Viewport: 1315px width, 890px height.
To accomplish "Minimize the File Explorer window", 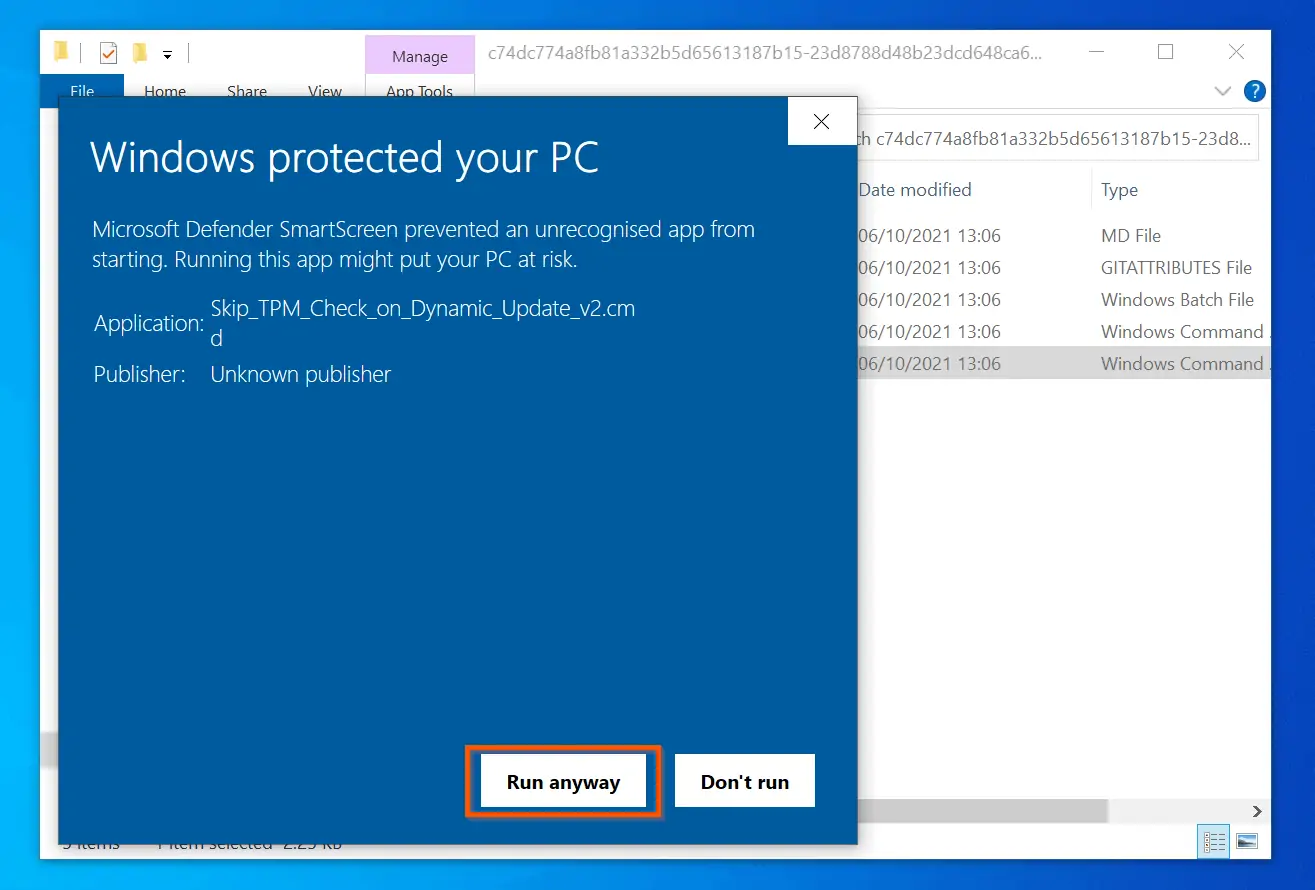I will coord(1096,53).
